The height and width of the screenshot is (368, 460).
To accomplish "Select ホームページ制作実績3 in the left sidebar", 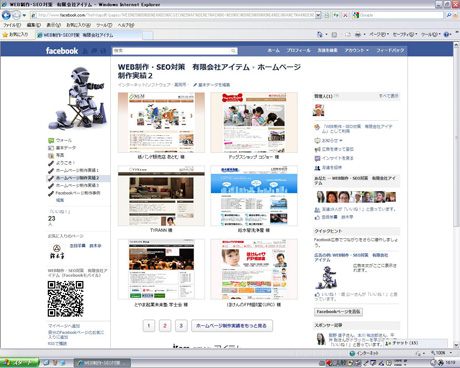I will tap(77, 185).
